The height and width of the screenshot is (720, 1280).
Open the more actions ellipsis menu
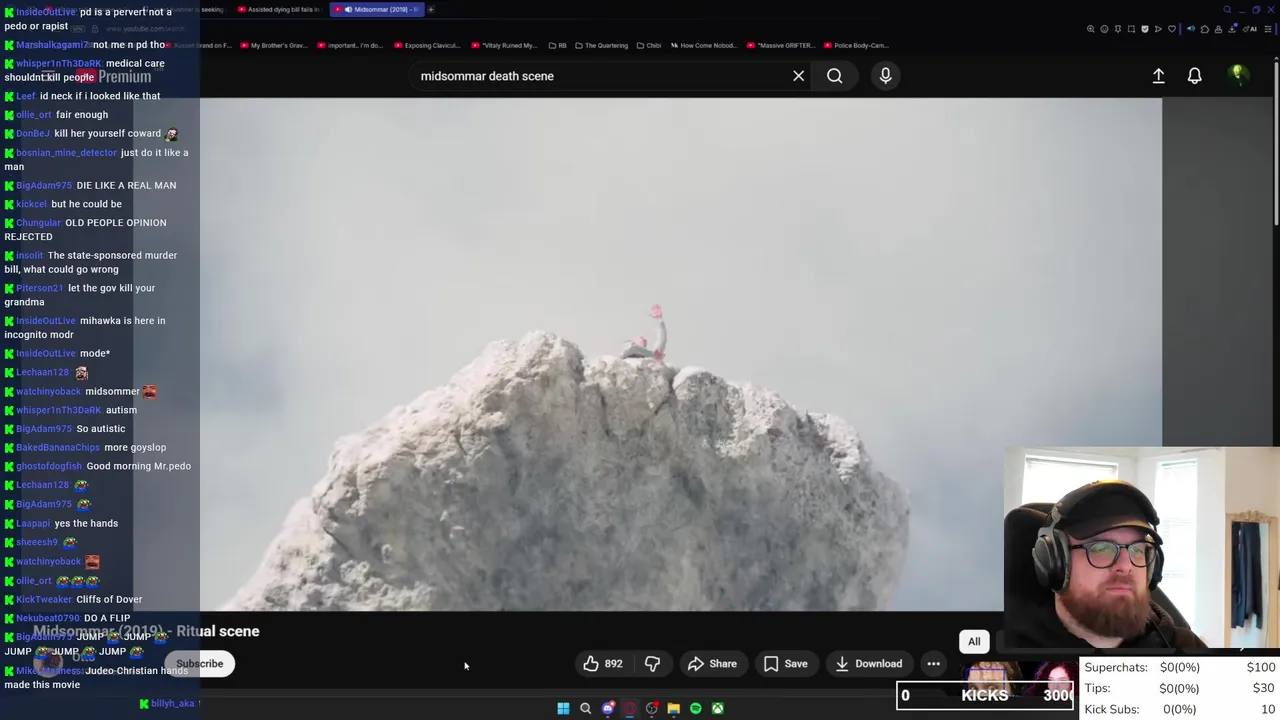pyautogui.click(x=933, y=664)
